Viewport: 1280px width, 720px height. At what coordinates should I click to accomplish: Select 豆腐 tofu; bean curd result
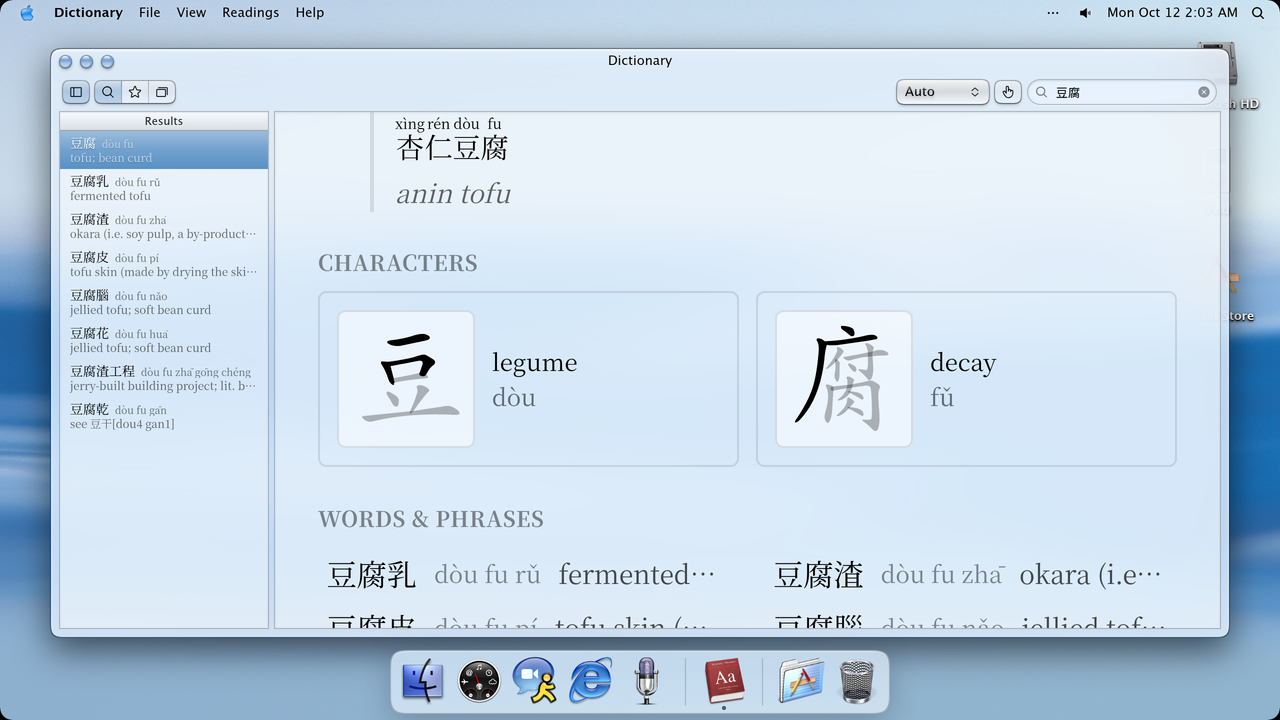164,150
